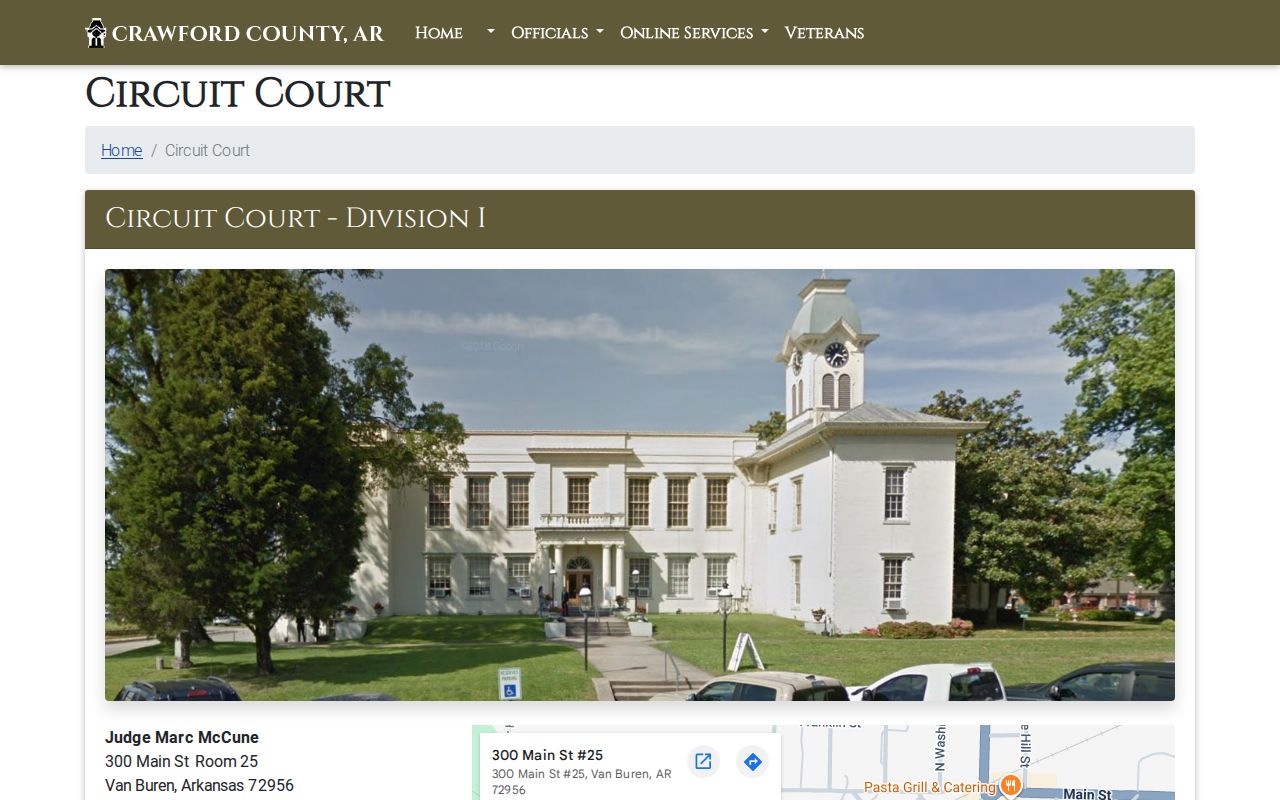Open the Veterans page
Screen dimensions: 1280x800
pos(824,33)
